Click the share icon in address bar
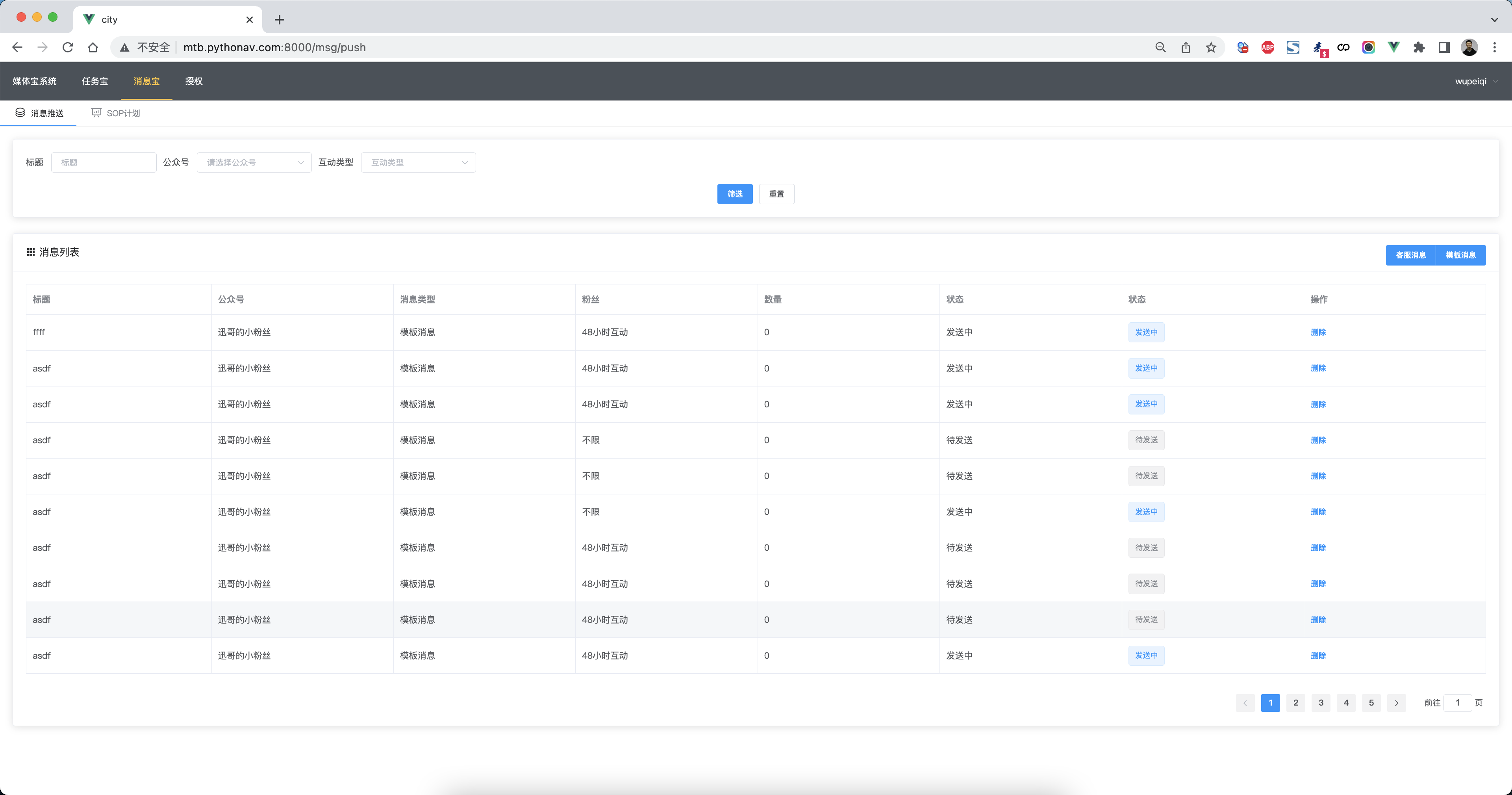1512x795 pixels. (1186, 48)
